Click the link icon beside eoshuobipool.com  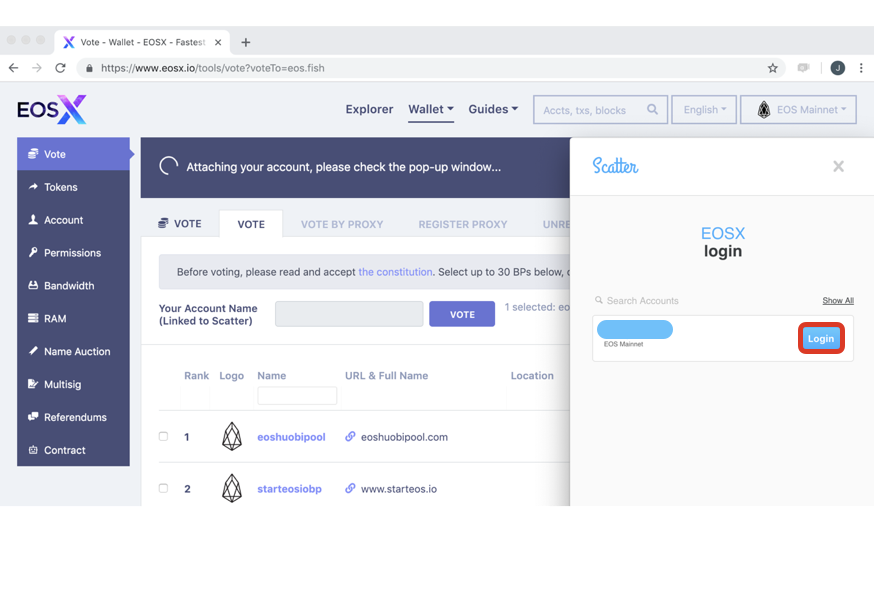[x=350, y=436]
